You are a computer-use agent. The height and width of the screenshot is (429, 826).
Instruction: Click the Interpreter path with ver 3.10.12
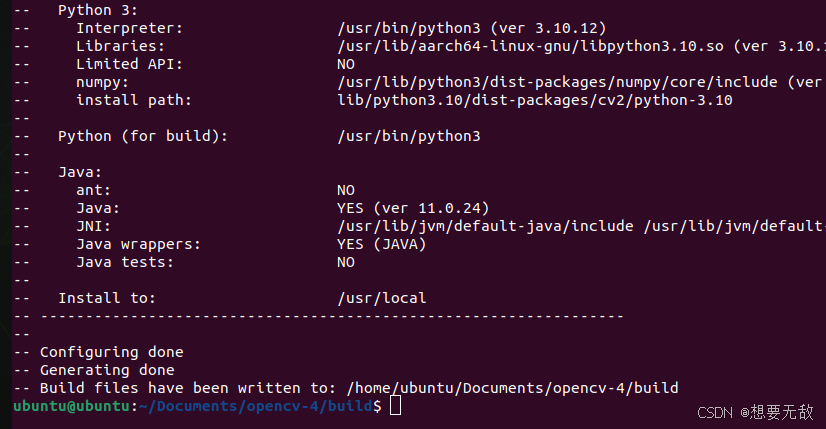(x=472, y=28)
